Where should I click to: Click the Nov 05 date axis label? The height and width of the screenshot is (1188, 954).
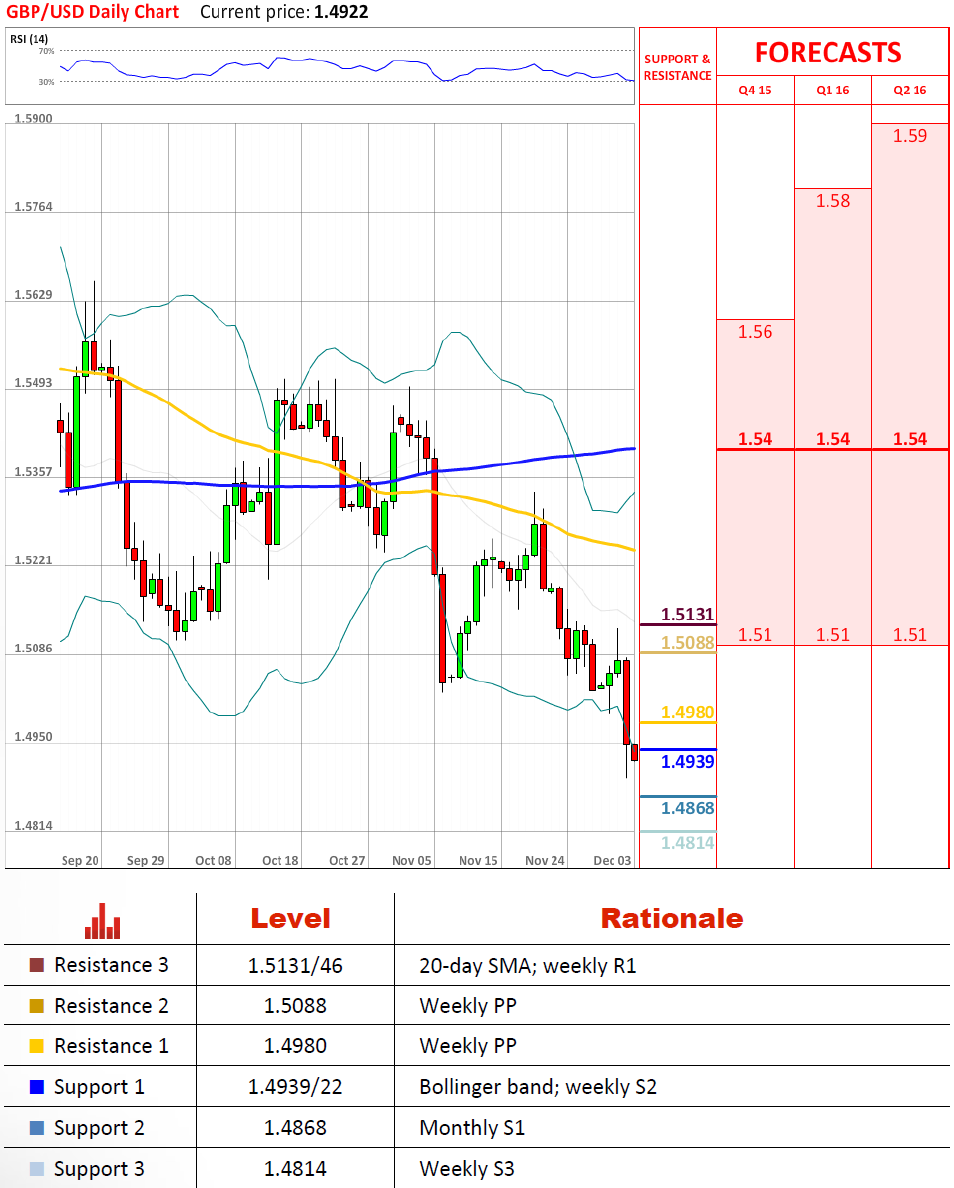click(x=411, y=861)
